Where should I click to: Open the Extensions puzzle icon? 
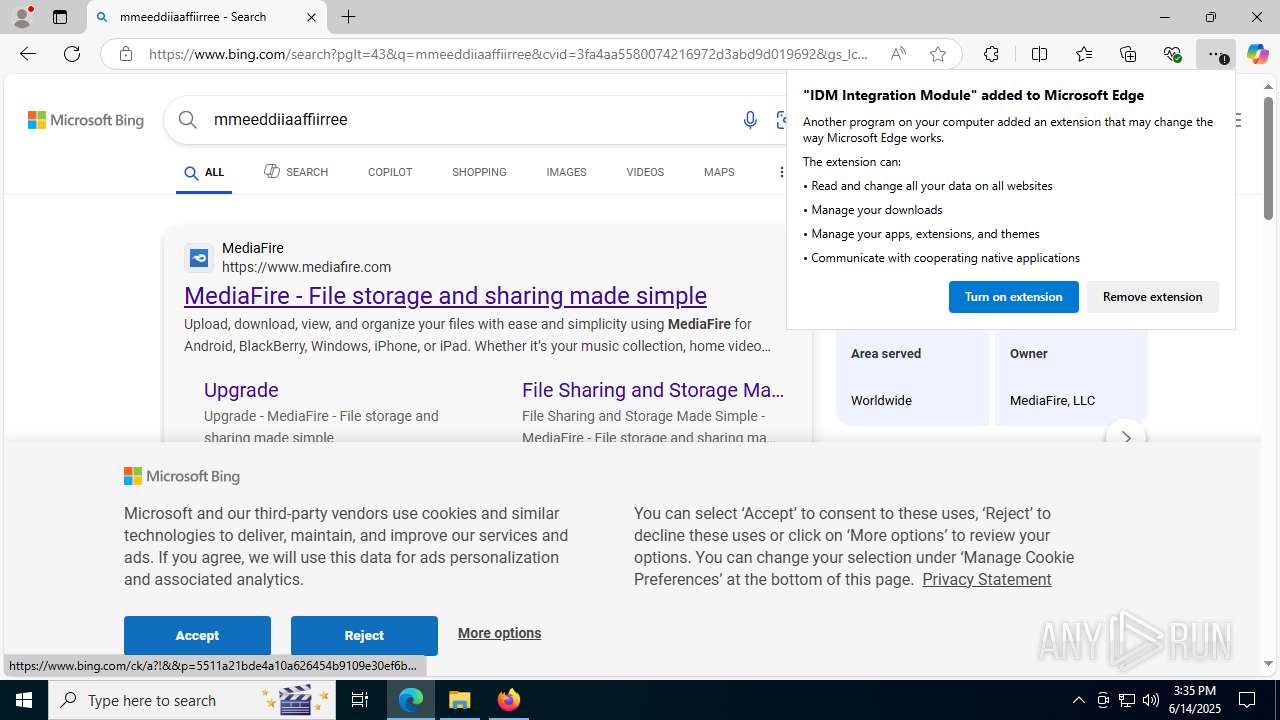[x=991, y=54]
